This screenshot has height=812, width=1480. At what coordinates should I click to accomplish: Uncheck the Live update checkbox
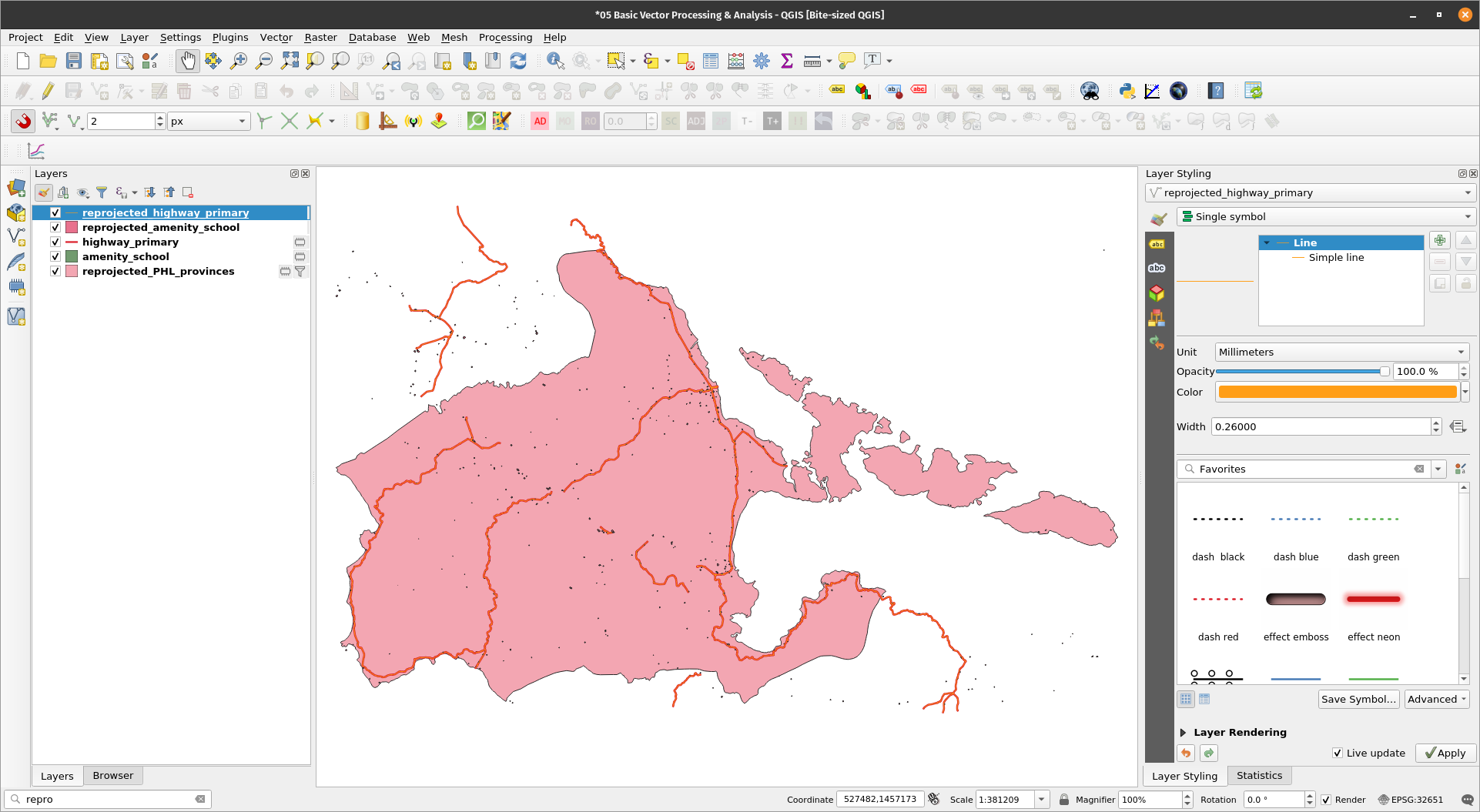click(x=1338, y=753)
